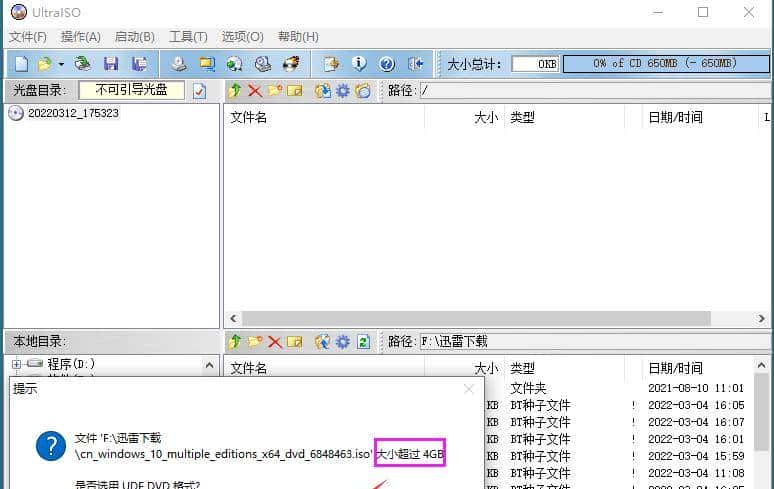Select BT种子文件 row dated 2022-03-04 11:08
This screenshot has height=489, width=774.
pos(619,473)
